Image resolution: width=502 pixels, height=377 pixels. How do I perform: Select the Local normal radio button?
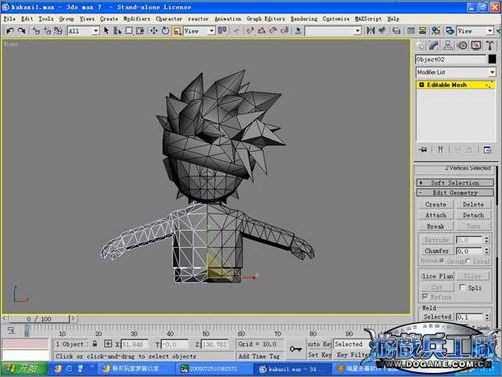tap(469, 261)
